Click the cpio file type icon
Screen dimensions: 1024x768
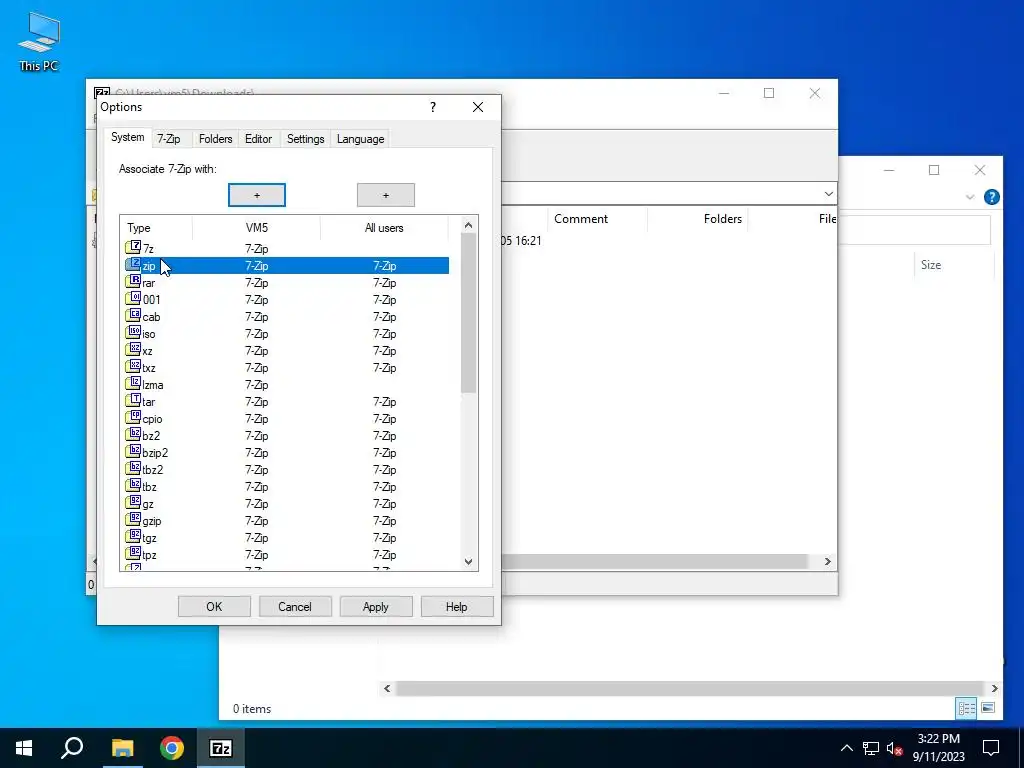133,417
